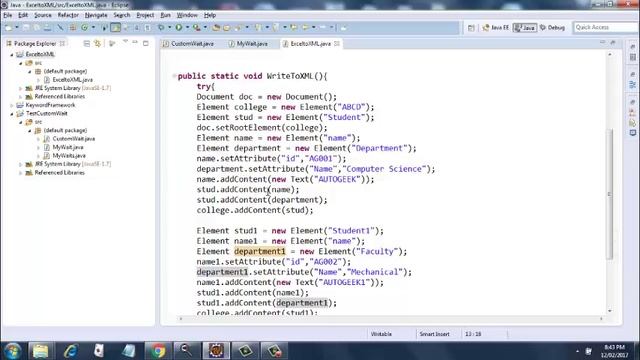
Task: Click the editor horizontal scrollbar
Action: coord(391,319)
